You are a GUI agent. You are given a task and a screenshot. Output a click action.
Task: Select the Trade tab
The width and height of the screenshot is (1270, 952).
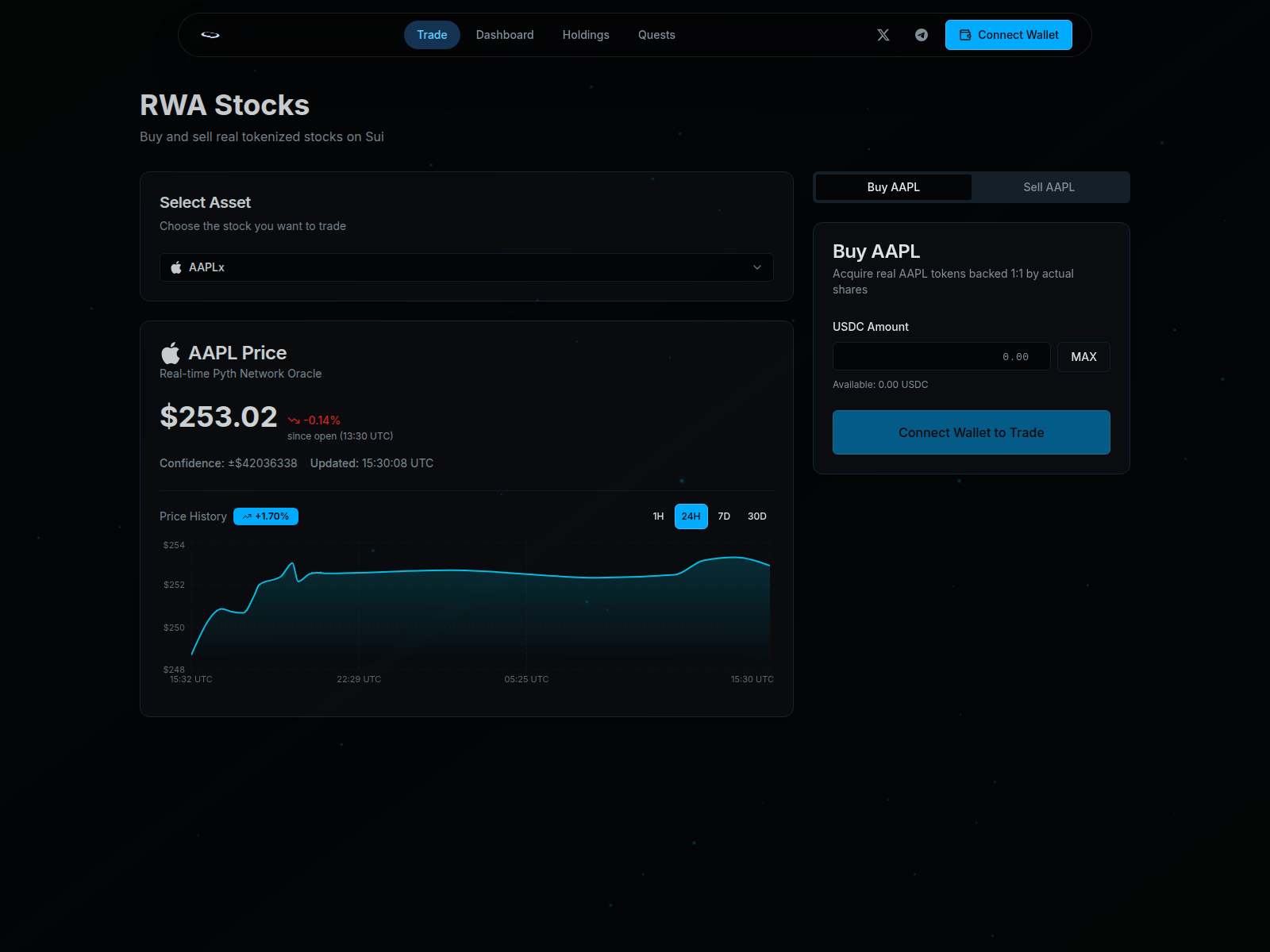coord(432,35)
